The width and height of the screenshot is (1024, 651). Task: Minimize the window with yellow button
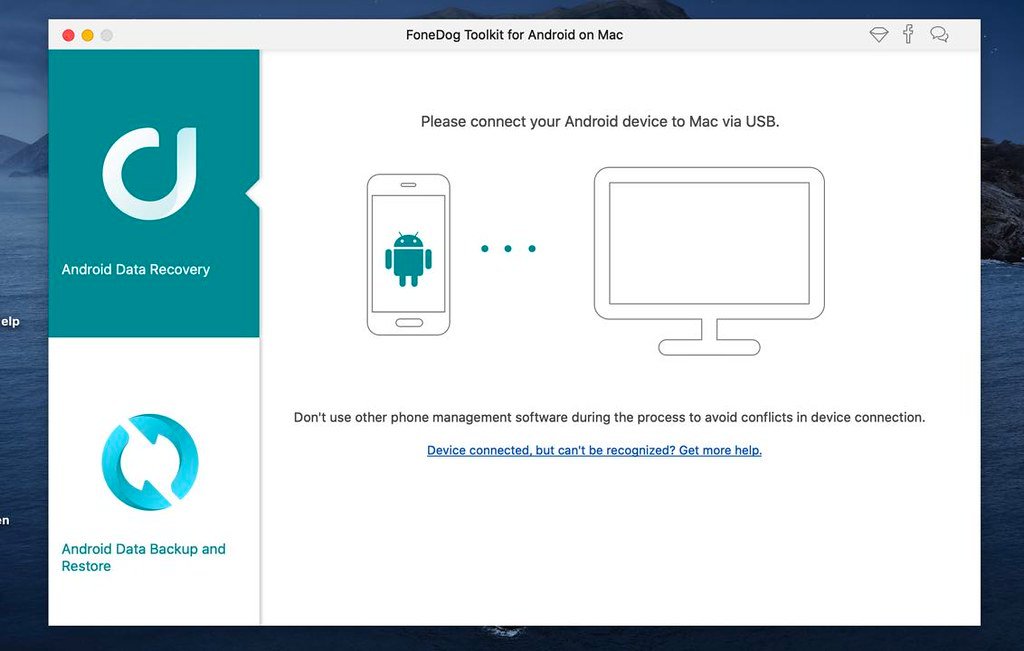88,35
